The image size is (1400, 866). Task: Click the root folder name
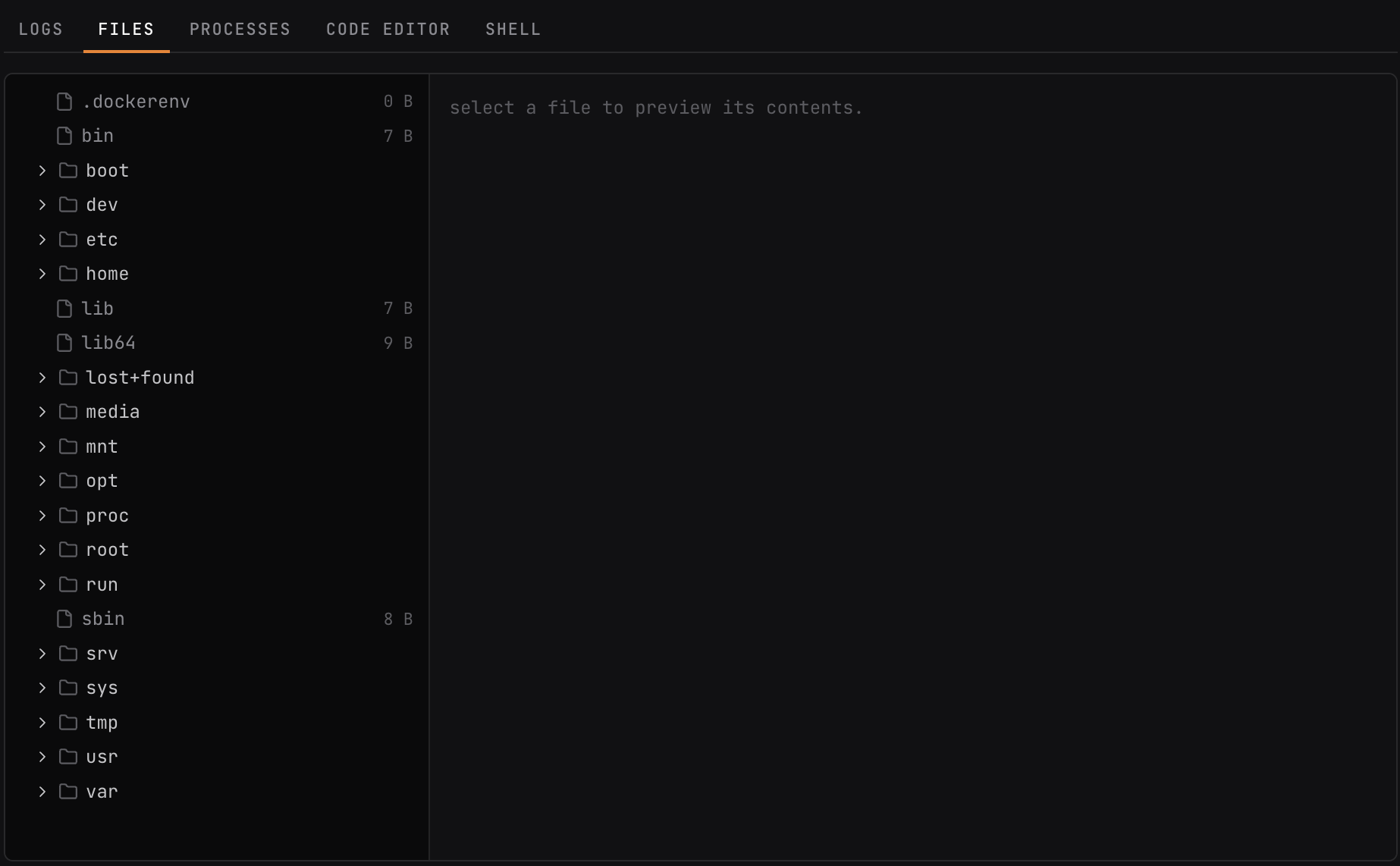(108, 550)
